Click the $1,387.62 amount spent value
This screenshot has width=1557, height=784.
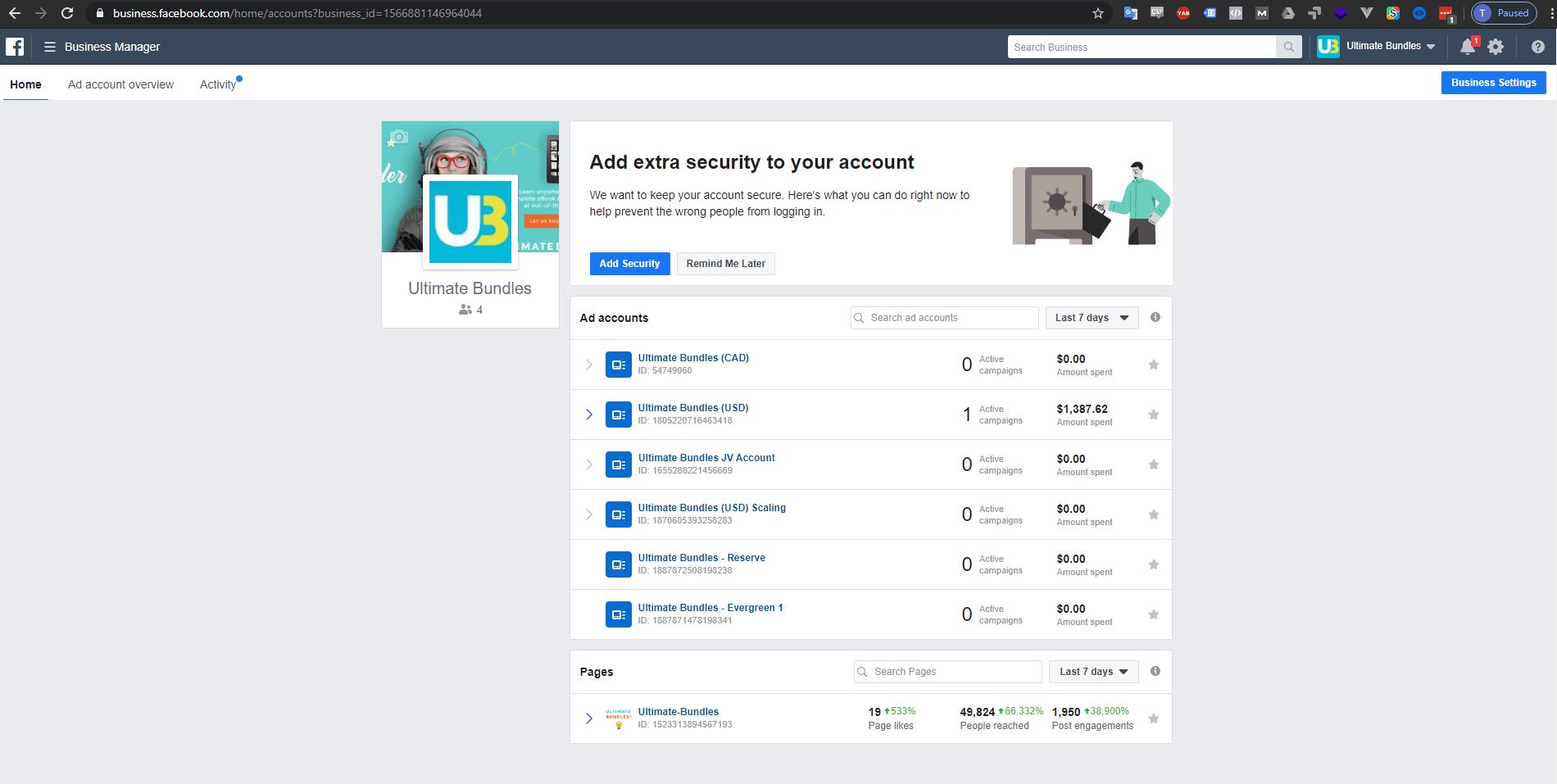(x=1082, y=409)
